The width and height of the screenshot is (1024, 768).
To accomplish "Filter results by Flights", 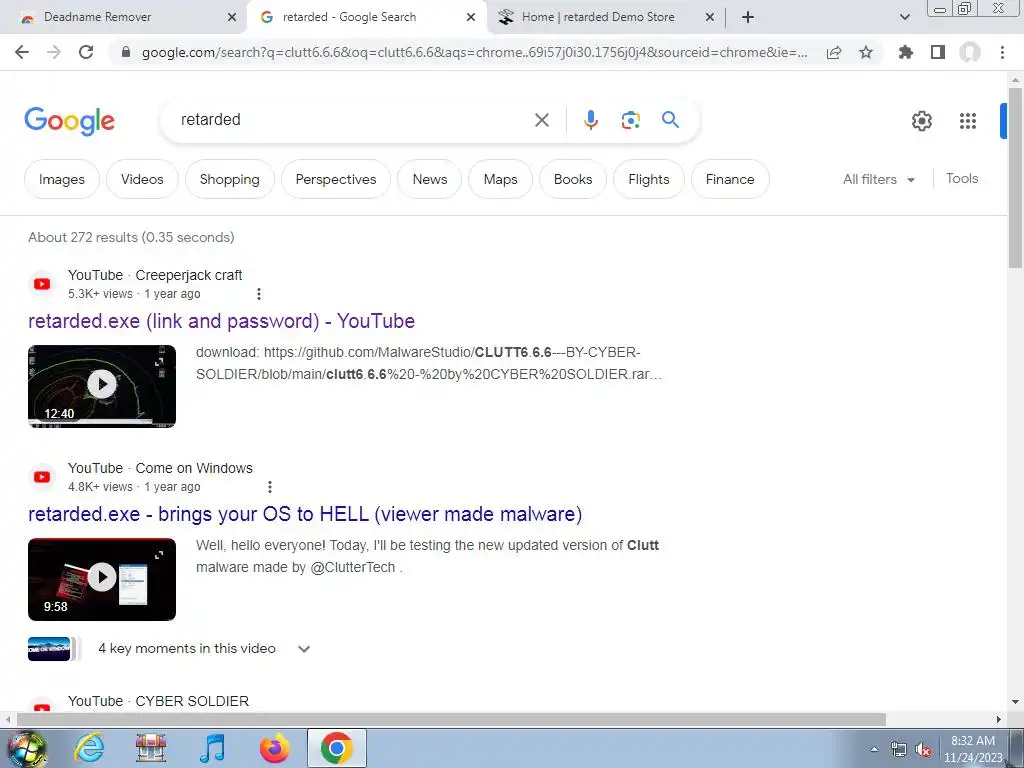I will 648,179.
